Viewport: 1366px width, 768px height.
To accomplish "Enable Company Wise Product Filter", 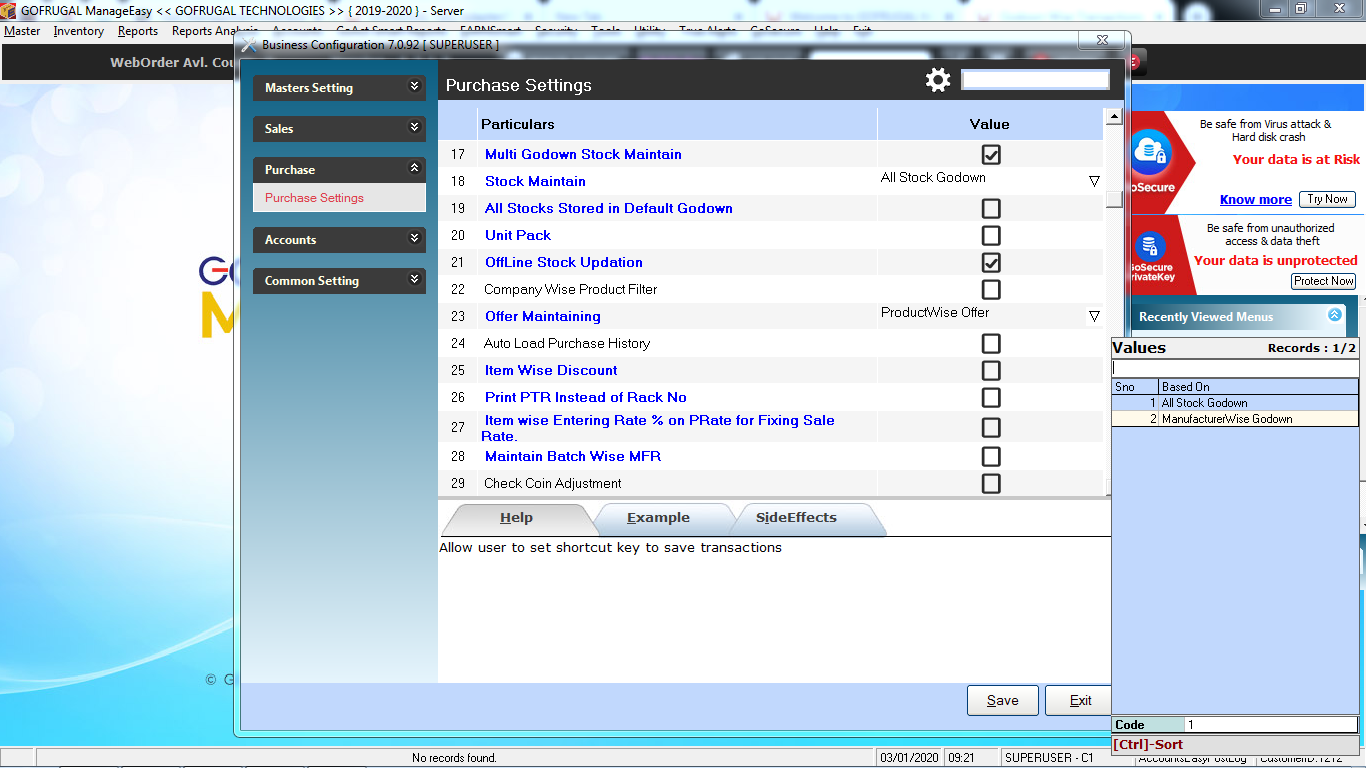I will pyautogui.click(x=991, y=290).
